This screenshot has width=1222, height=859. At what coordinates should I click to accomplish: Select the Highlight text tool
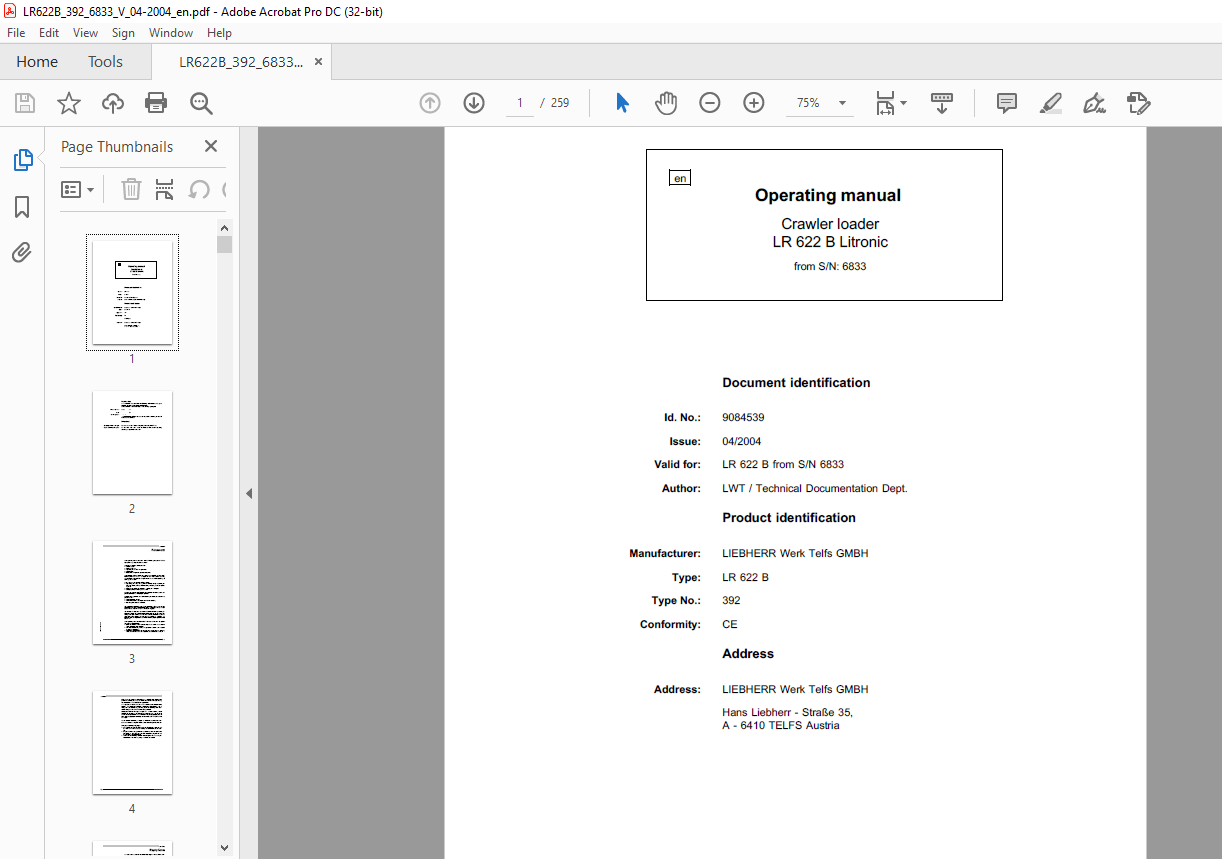[1050, 103]
